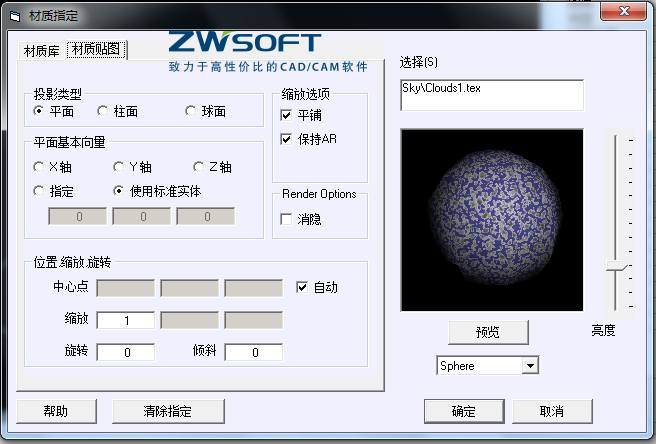Viewport: 656px width, 444px height.
Task: Choose 柱面 projection type
Action: (x=102, y=111)
